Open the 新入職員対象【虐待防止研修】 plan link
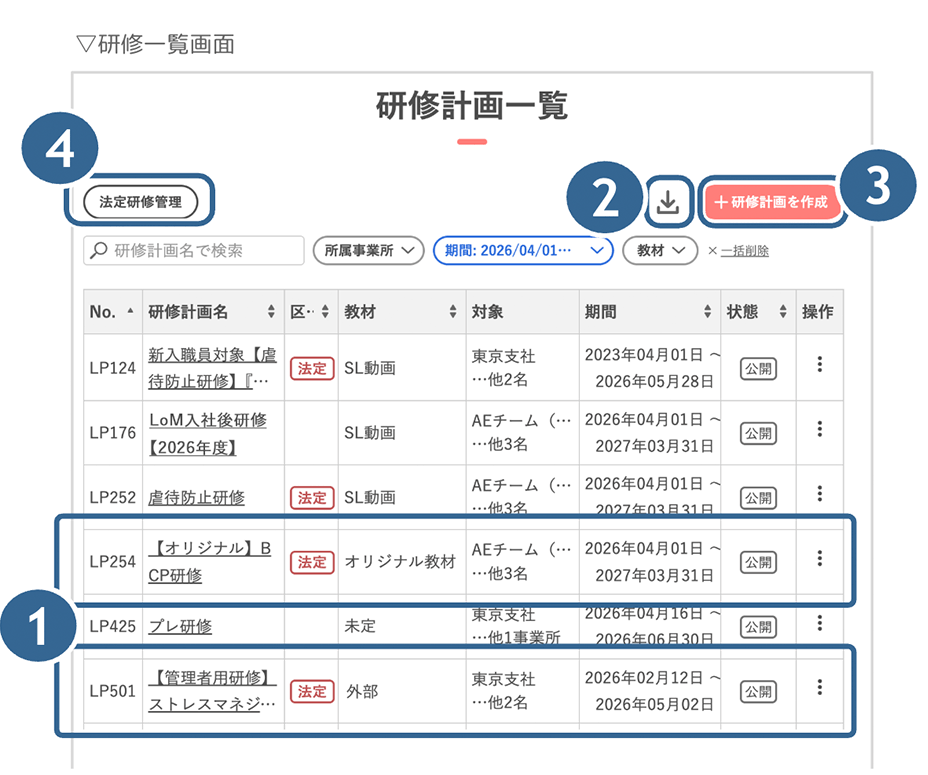This screenshot has height=775, width=928. (x=212, y=368)
